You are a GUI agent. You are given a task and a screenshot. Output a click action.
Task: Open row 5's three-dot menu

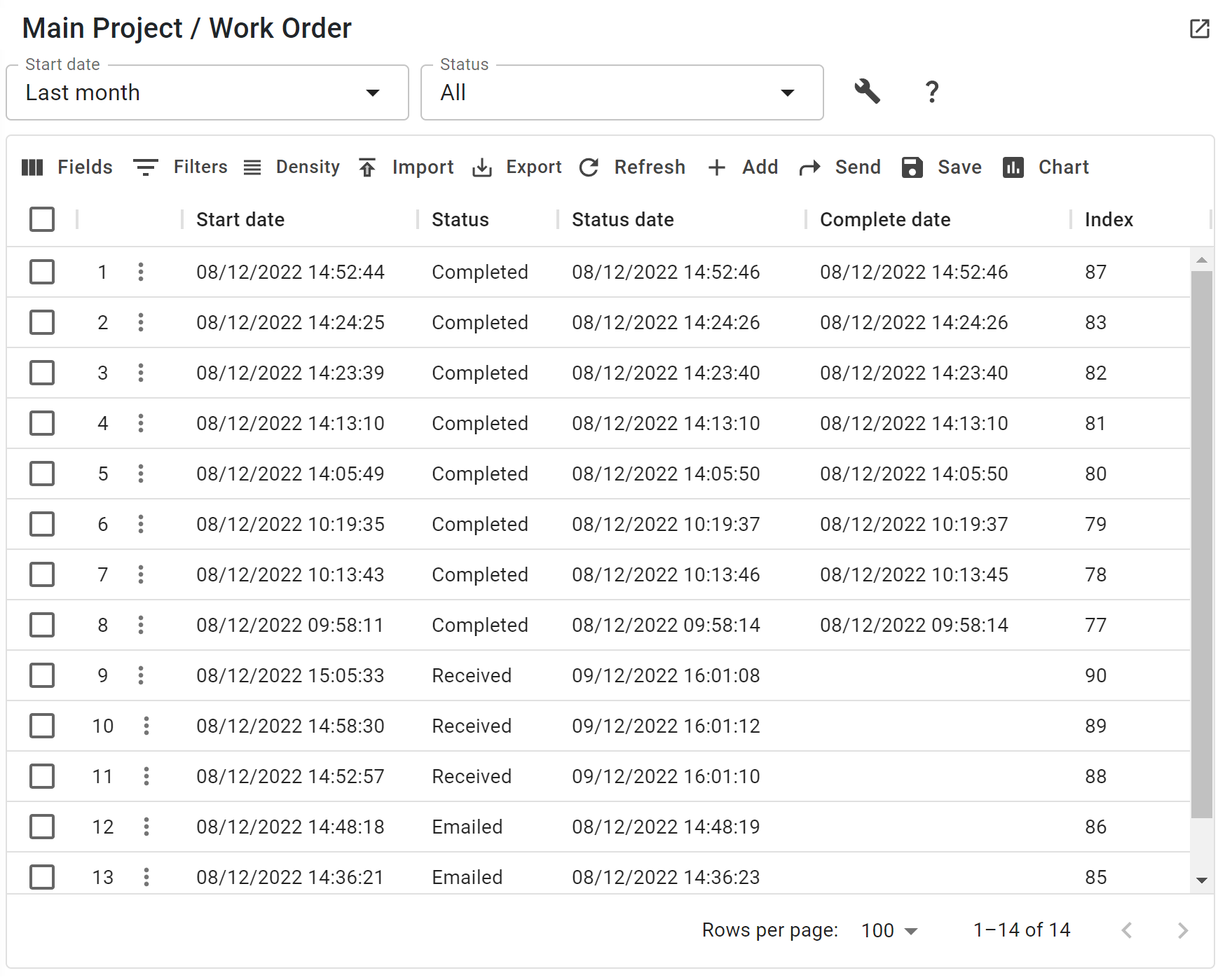[141, 474]
